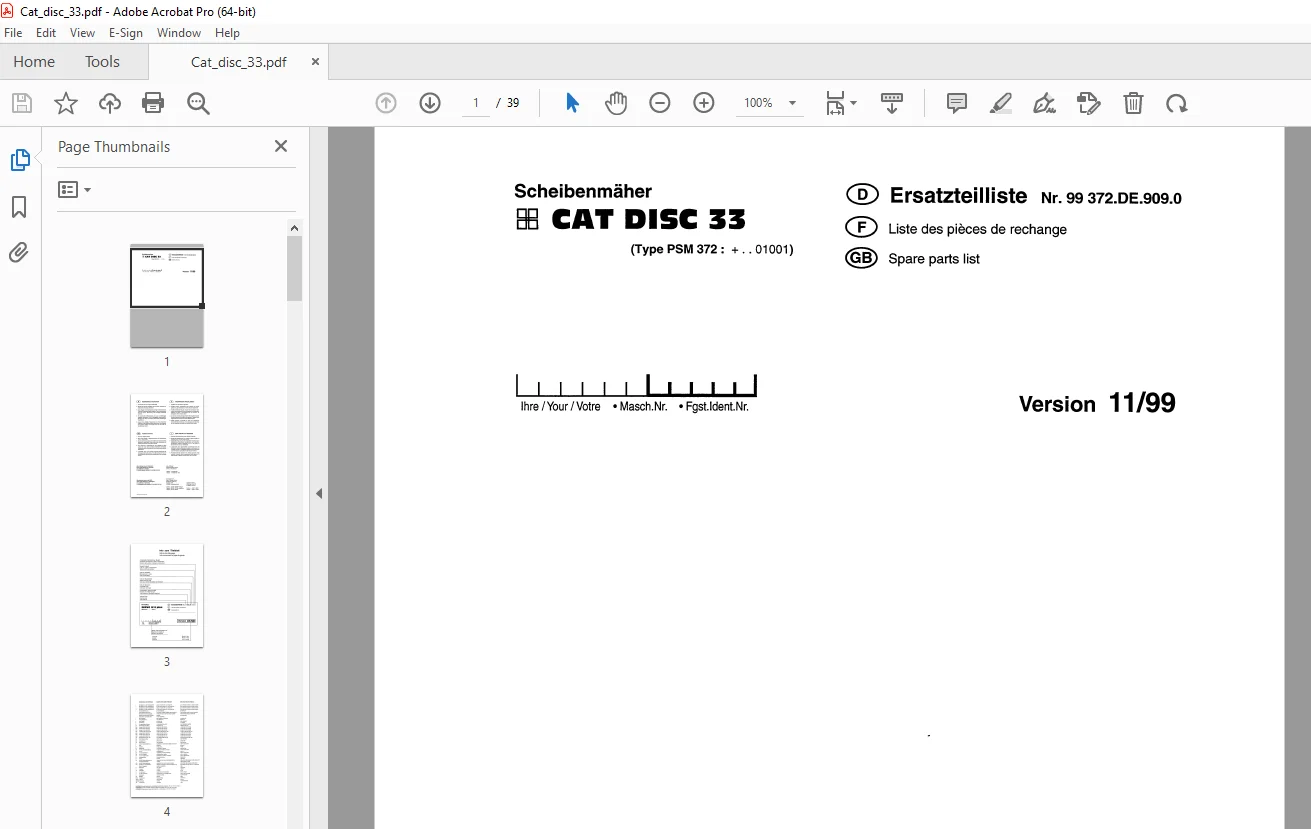Click the Edit PDF stamp icon
Image resolution: width=1311 pixels, height=829 pixels.
[x=1089, y=103]
